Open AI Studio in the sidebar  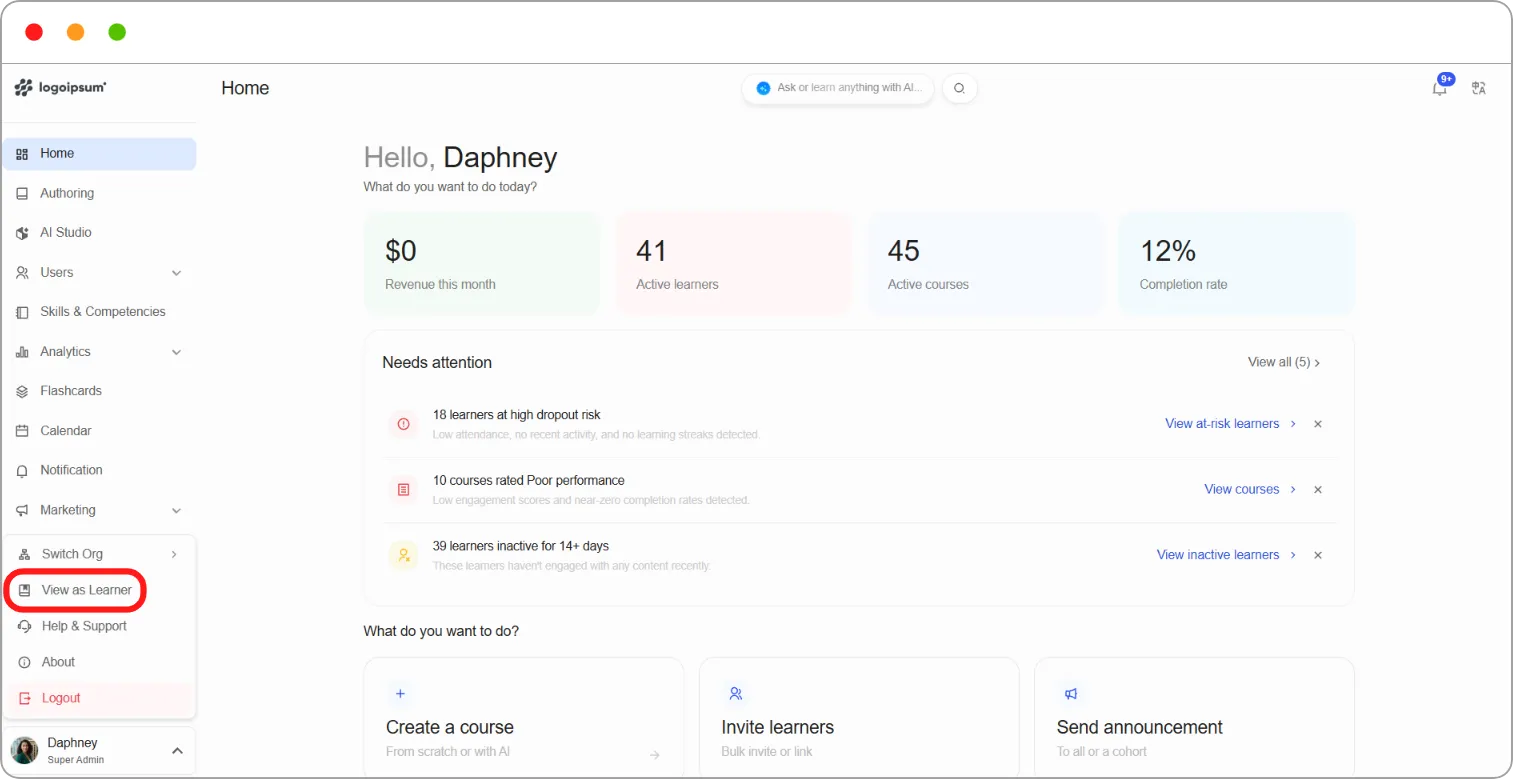point(99,232)
